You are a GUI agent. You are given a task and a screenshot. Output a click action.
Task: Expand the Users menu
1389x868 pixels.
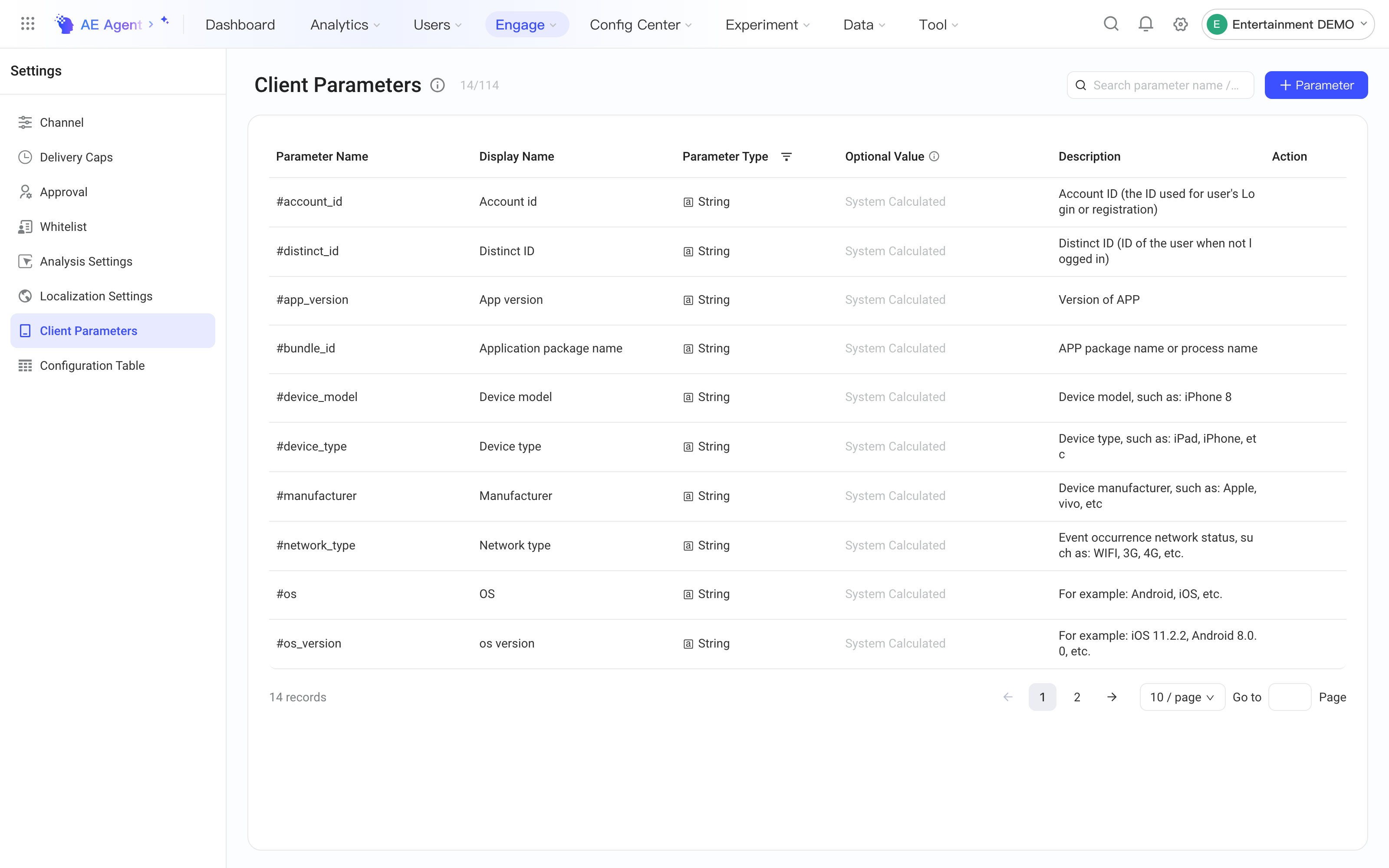tap(438, 25)
